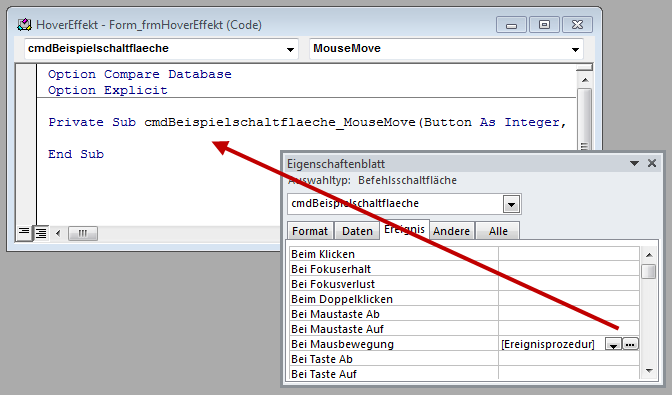Close the Eigenschaftenblatt pane
The height and width of the screenshot is (395, 672).
click(652, 163)
